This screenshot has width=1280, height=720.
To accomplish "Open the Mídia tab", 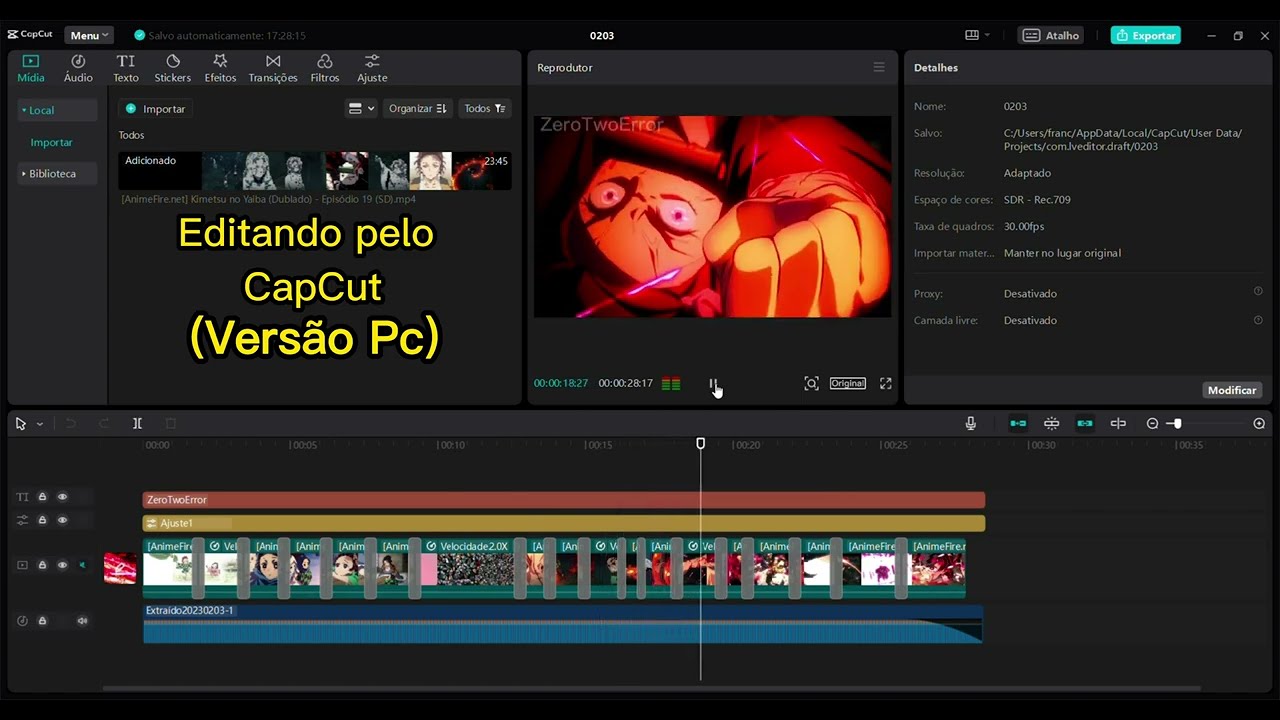I will (31, 68).
